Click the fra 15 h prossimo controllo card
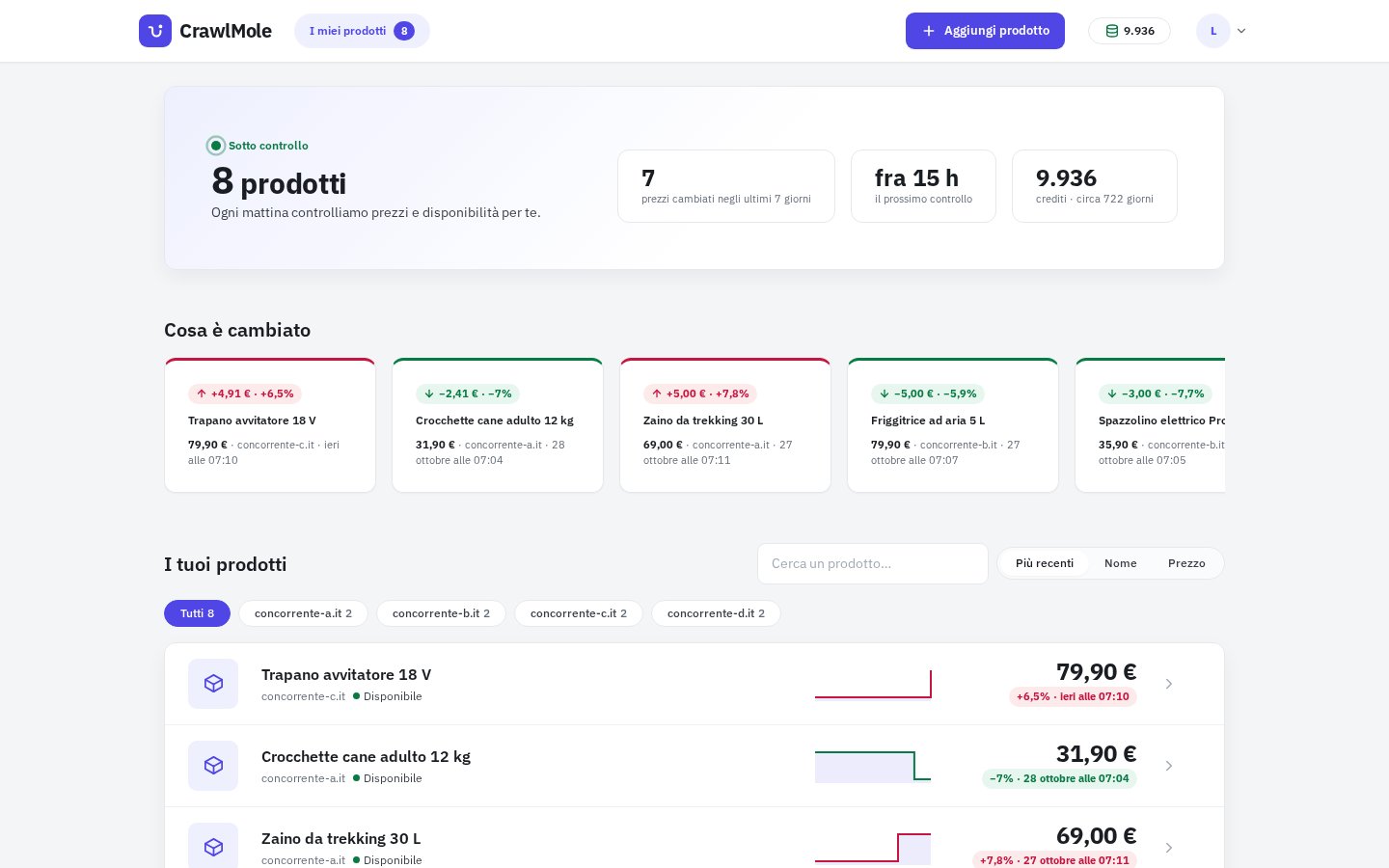The height and width of the screenshot is (868, 1389). pos(923,186)
